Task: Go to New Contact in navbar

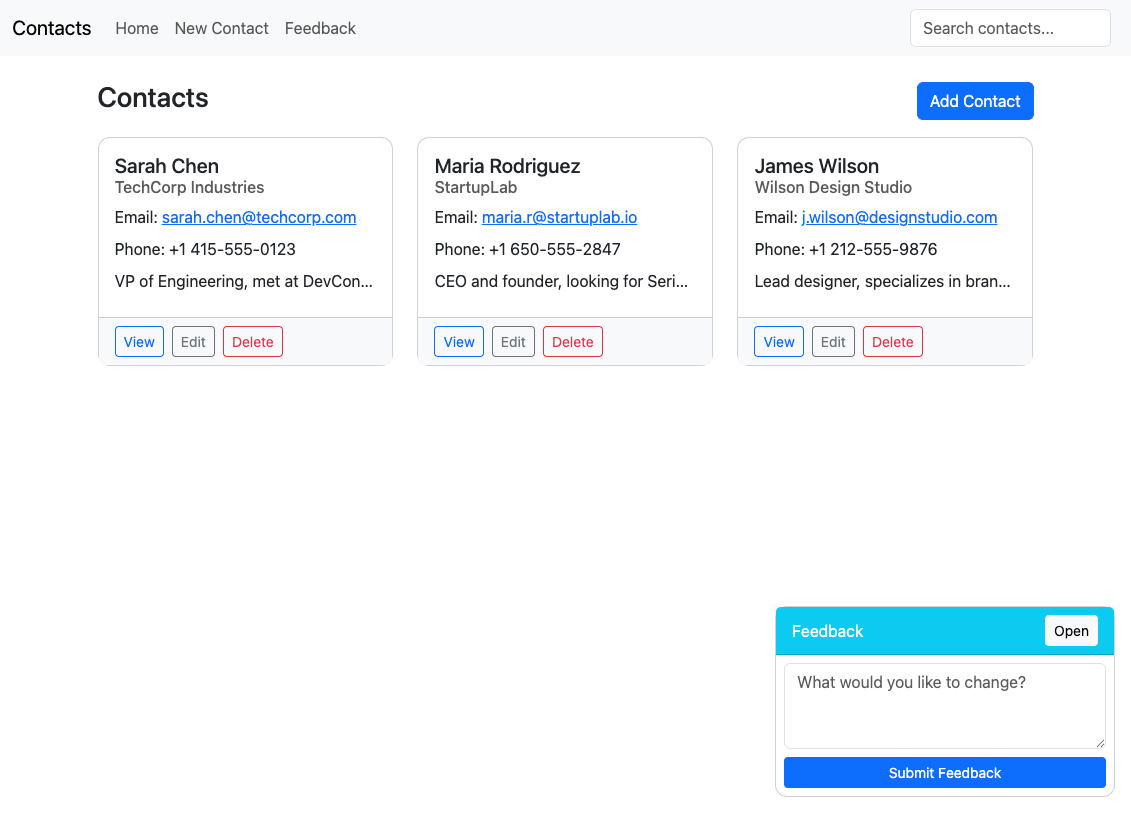Action: tap(221, 28)
